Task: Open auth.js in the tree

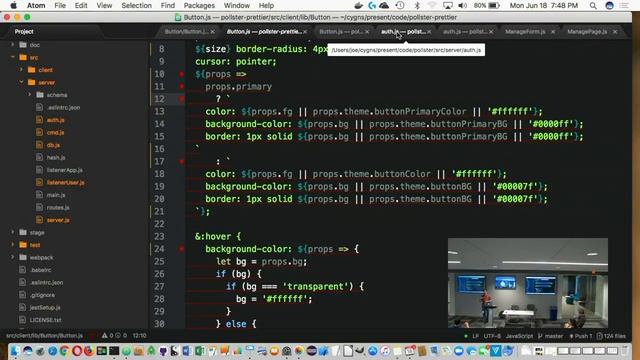Action: point(55,120)
